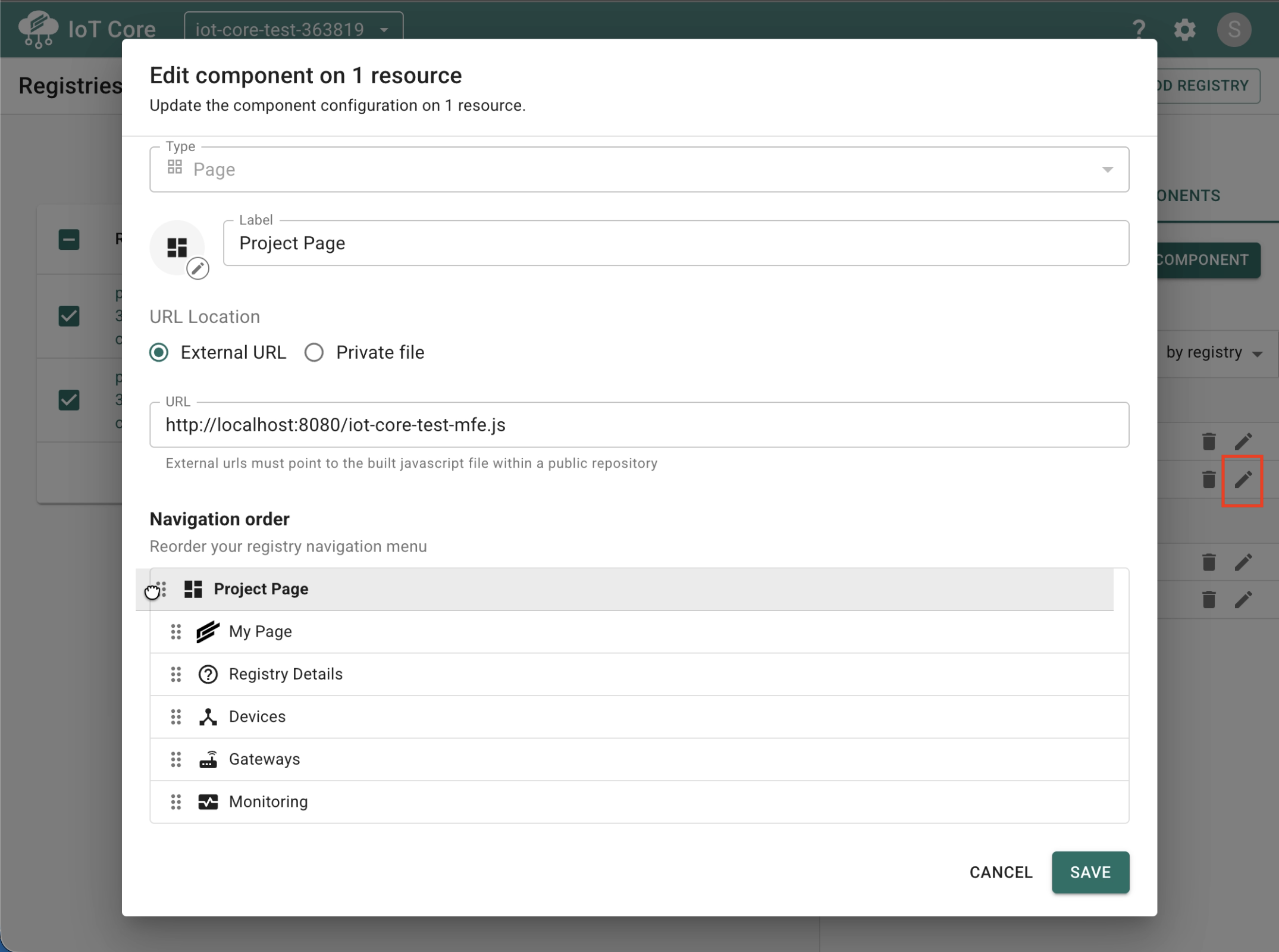Open the settings gear icon
Screen dimensions: 1279x952
point(1184,29)
